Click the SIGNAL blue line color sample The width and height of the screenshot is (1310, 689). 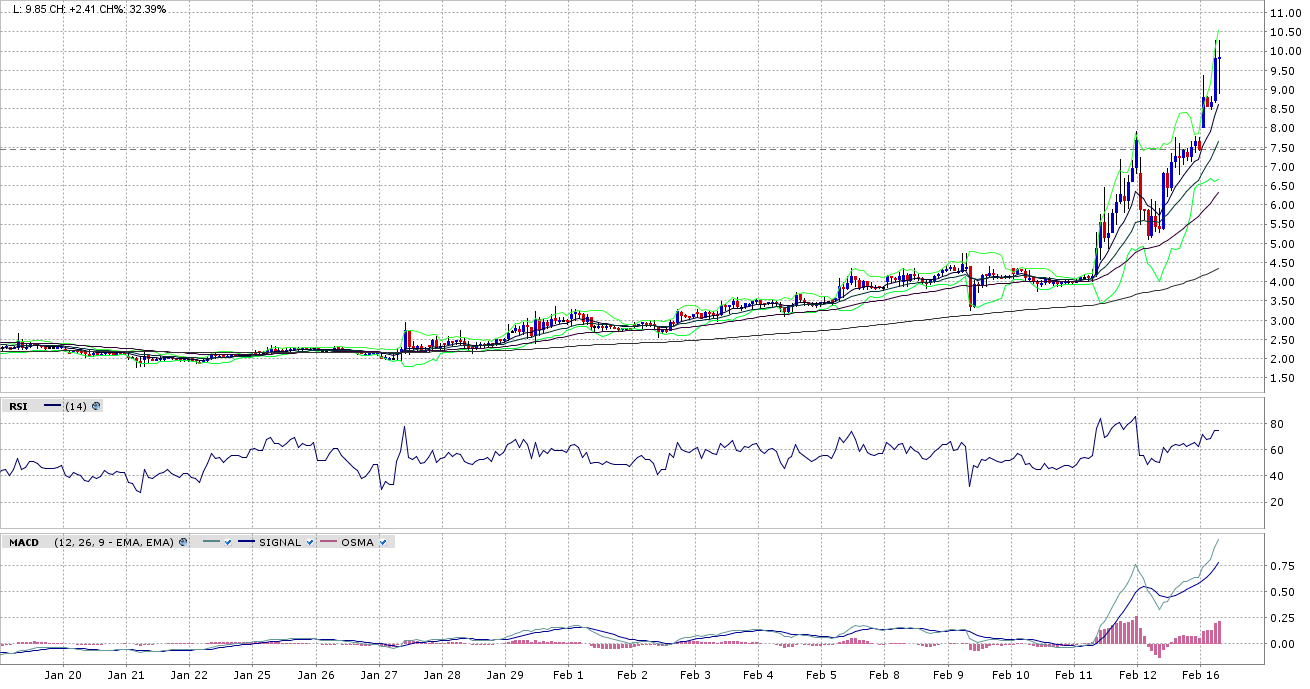tap(246, 542)
